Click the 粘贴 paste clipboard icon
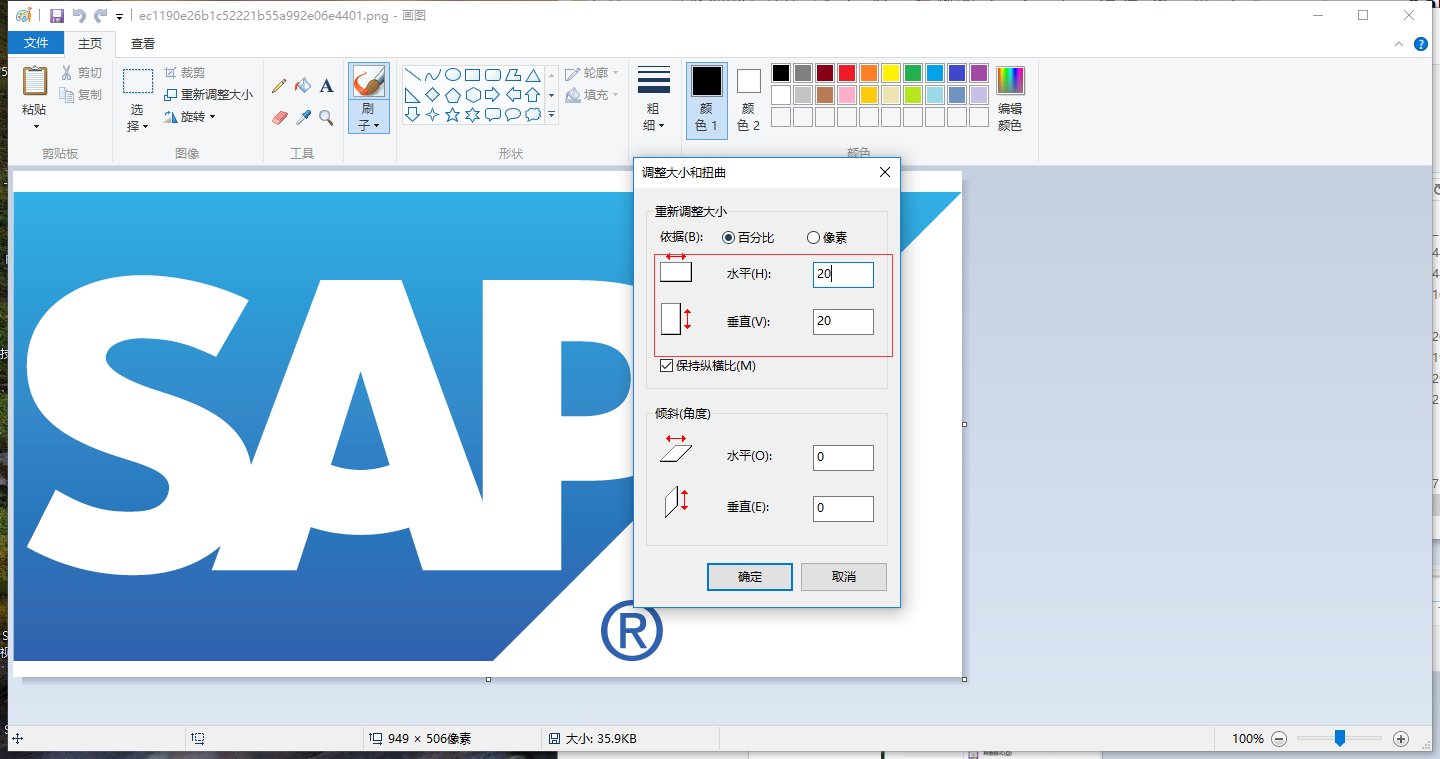This screenshot has height=759, width=1440. (x=35, y=81)
